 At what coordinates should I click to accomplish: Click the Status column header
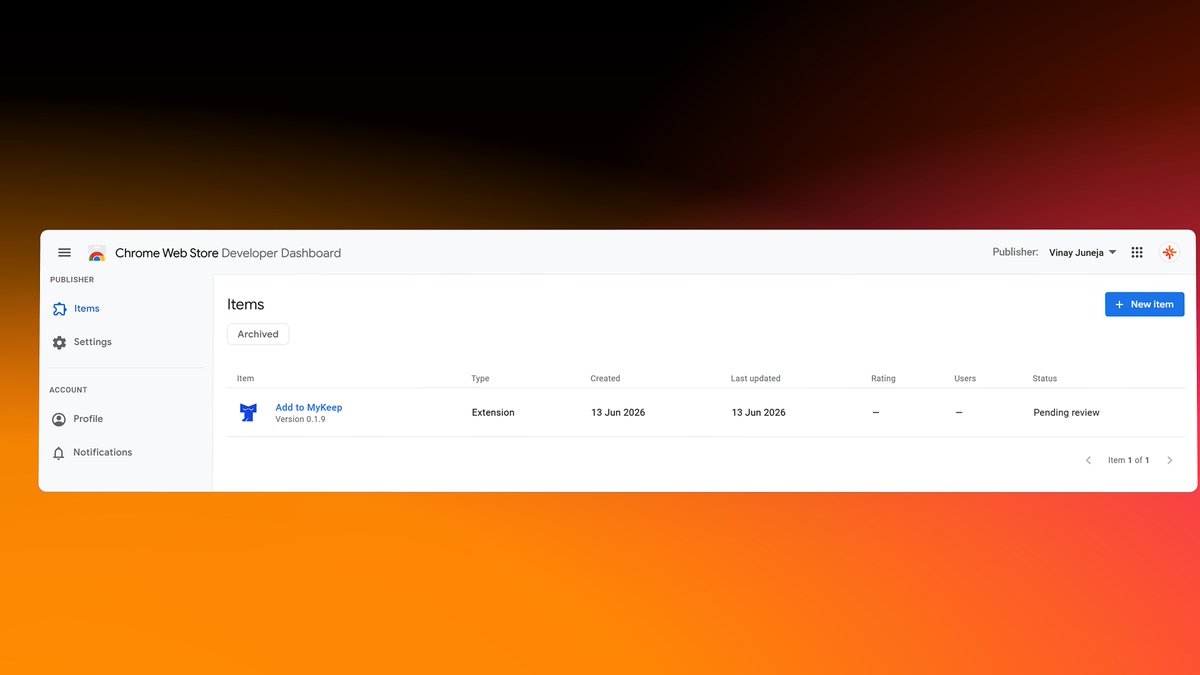point(1045,379)
